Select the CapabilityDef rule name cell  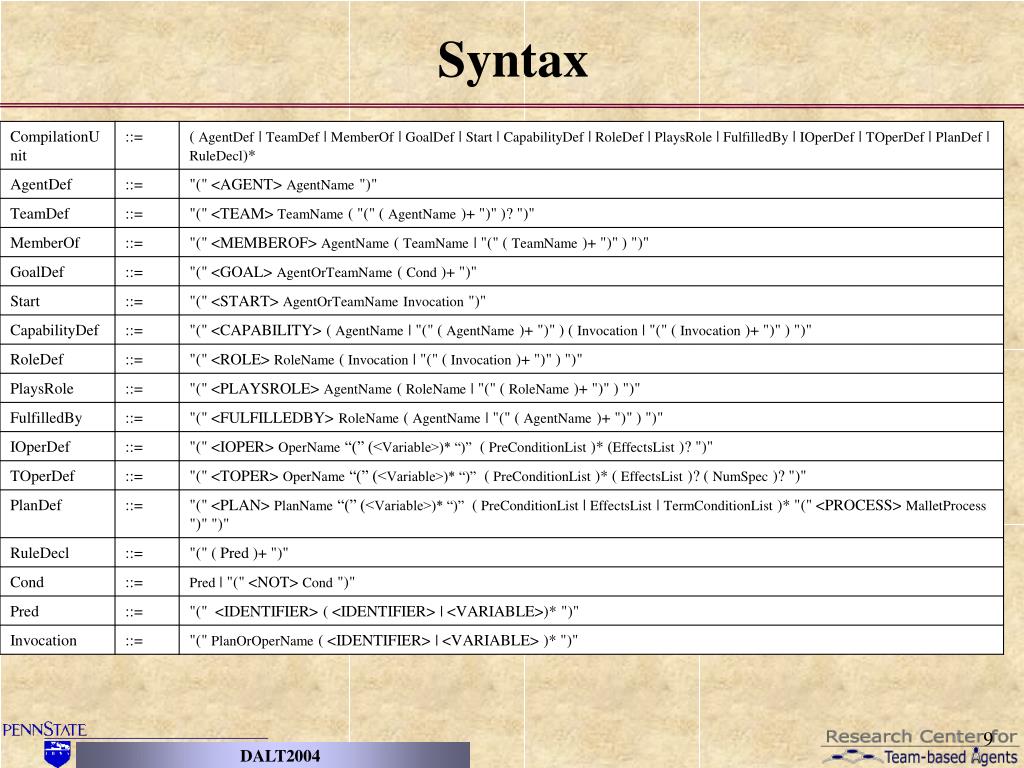tap(57, 330)
